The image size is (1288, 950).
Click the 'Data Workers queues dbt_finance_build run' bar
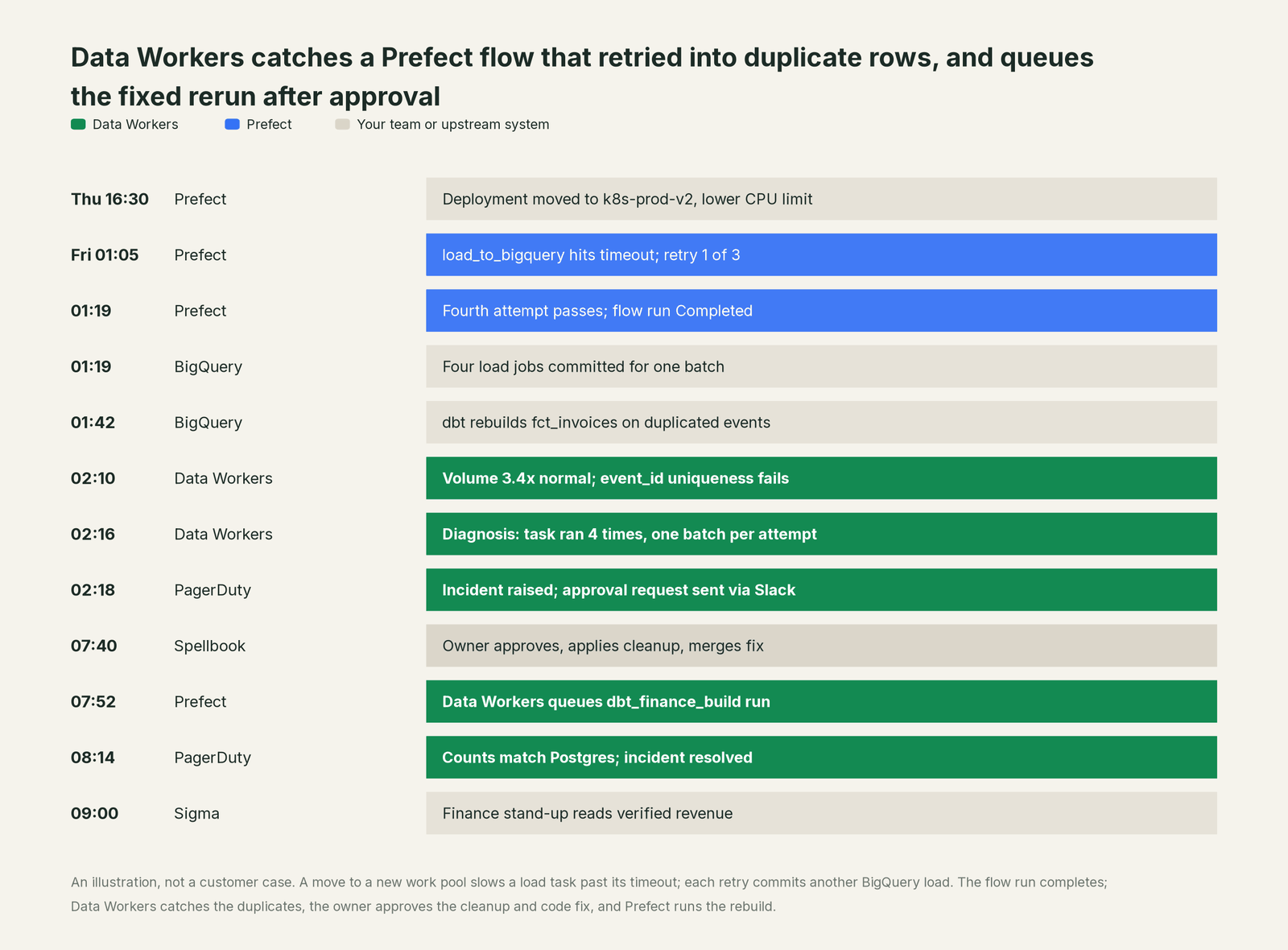click(821, 701)
